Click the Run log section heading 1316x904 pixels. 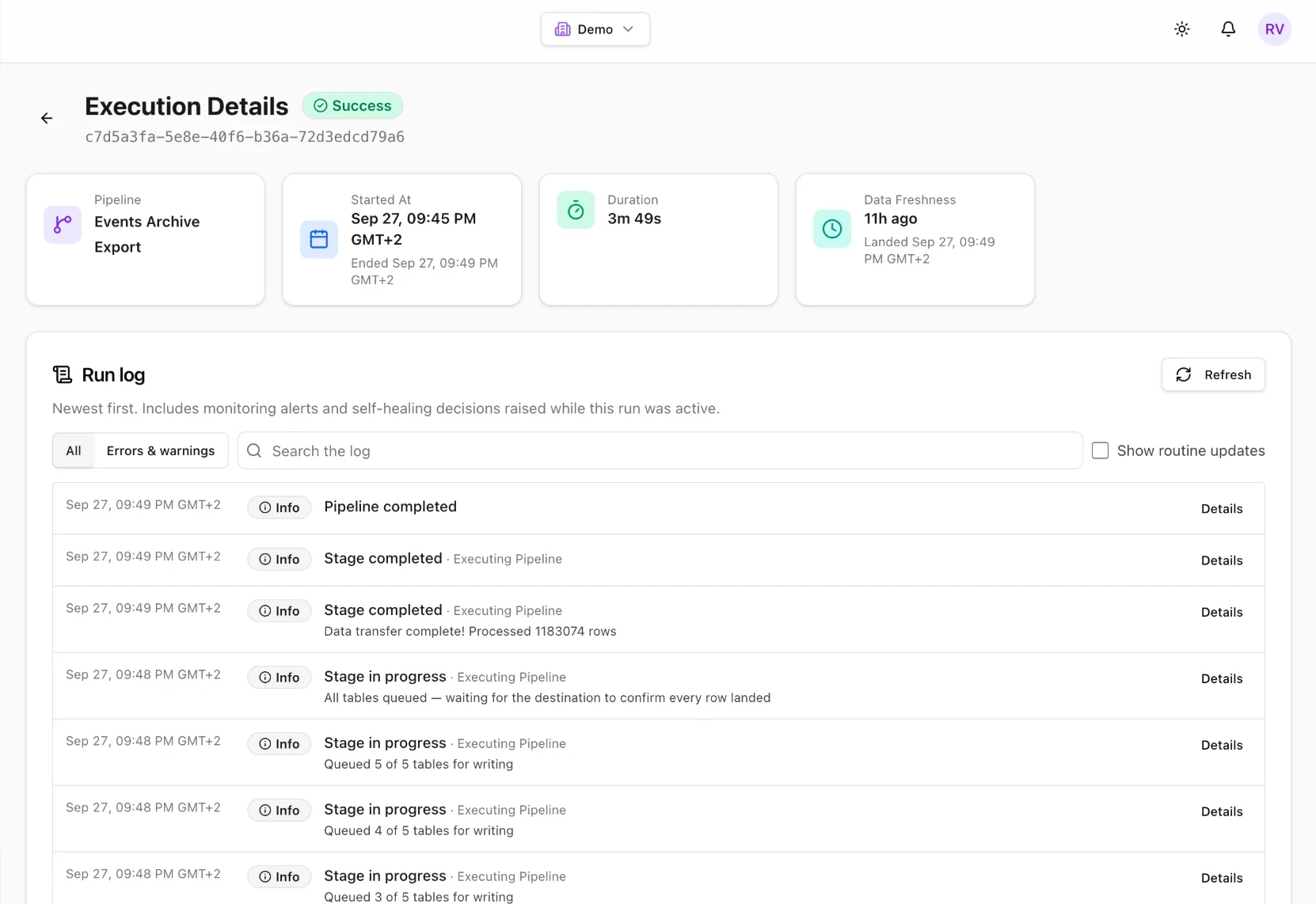tap(113, 374)
